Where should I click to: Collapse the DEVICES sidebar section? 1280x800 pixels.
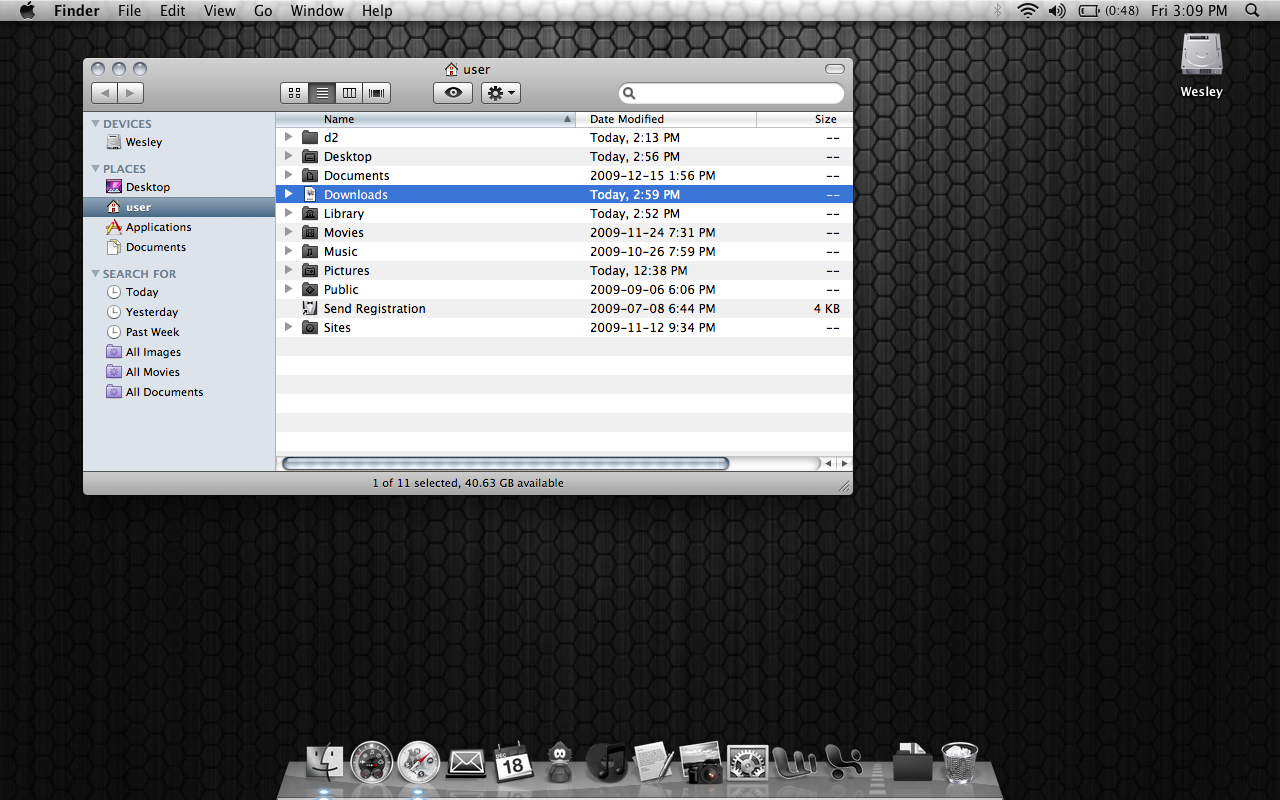point(96,124)
